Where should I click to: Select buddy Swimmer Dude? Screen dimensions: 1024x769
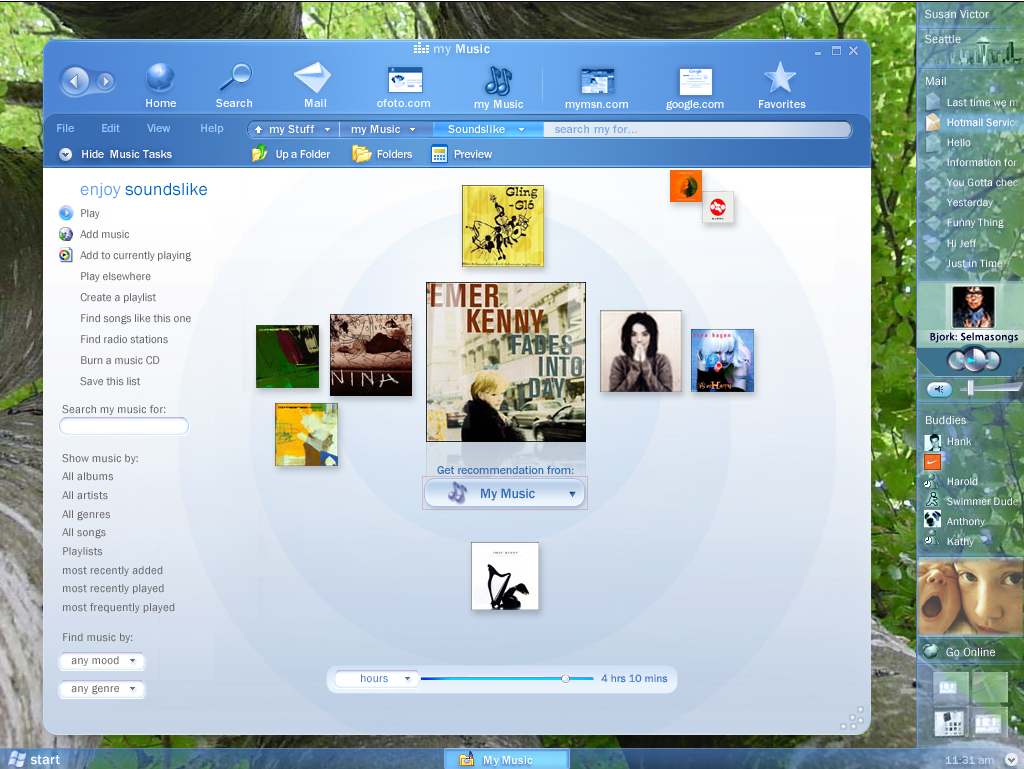click(982, 501)
